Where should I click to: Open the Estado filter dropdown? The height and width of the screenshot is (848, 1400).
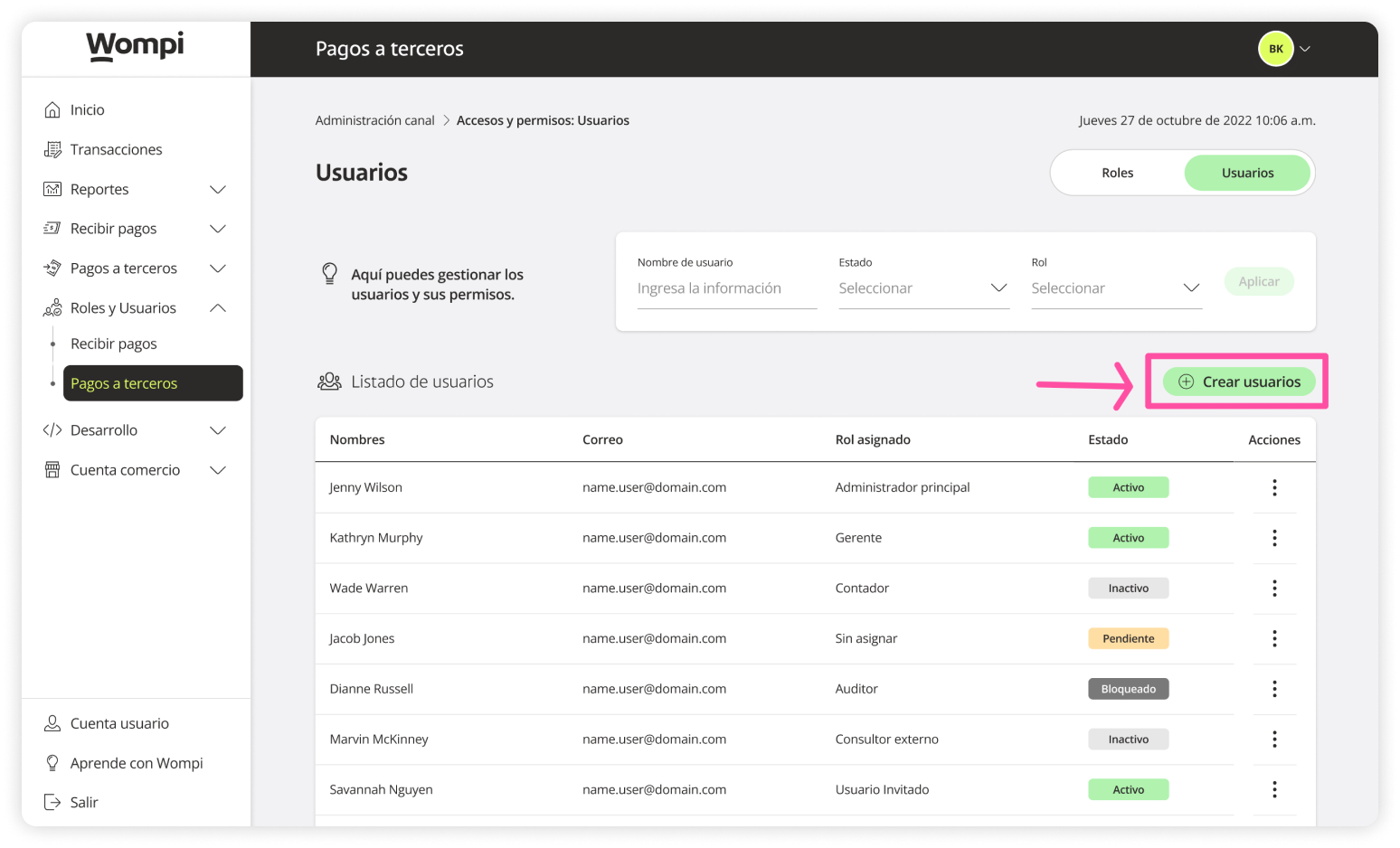[x=923, y=288]
